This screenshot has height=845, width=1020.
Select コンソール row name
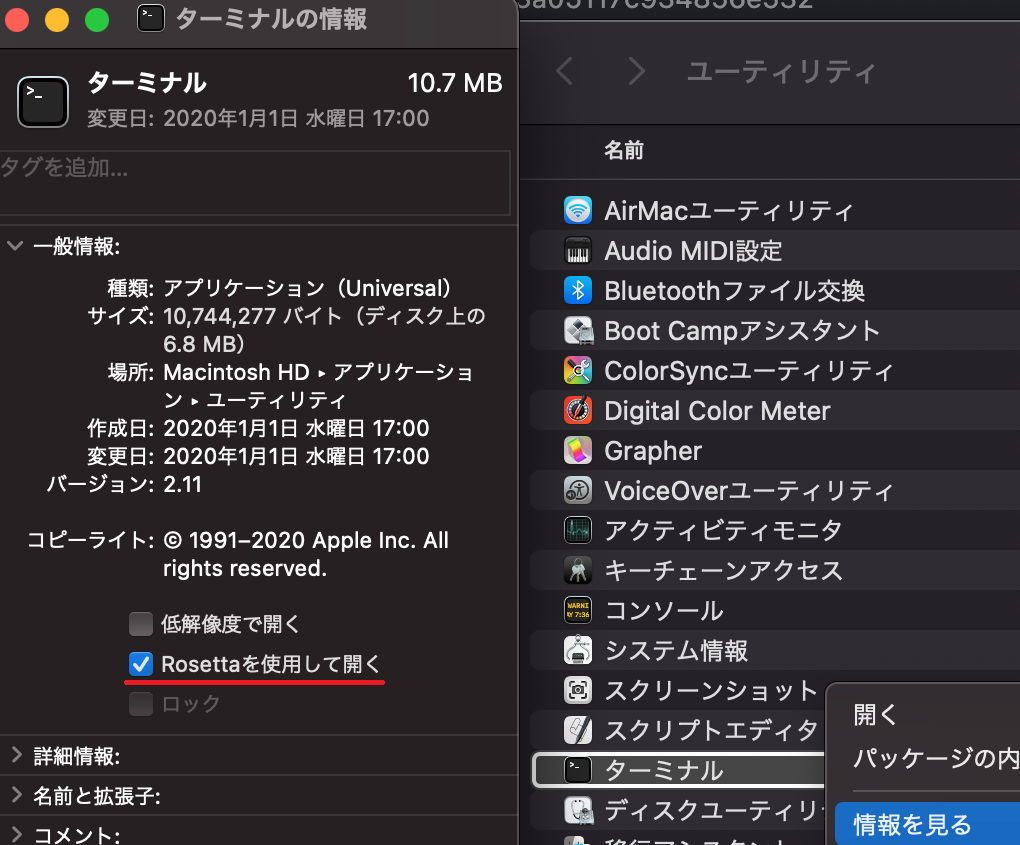(x=664, y=611)
